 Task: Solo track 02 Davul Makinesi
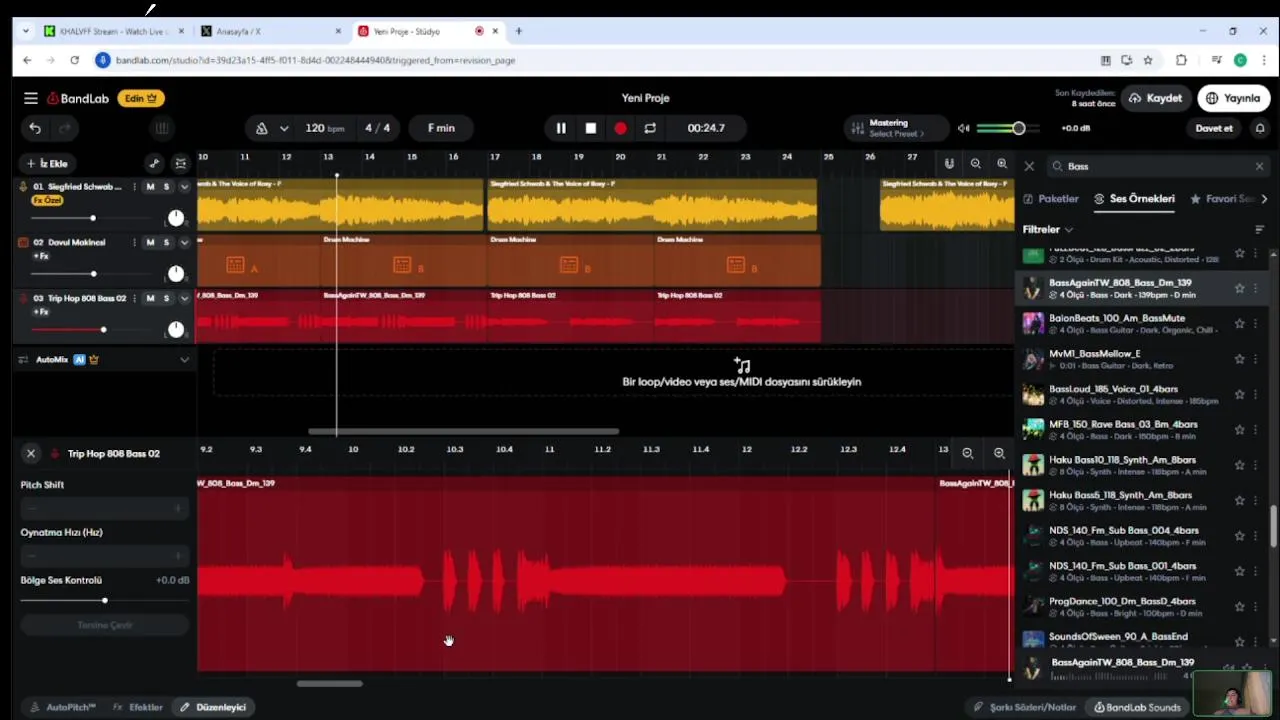tap(167, 242)
